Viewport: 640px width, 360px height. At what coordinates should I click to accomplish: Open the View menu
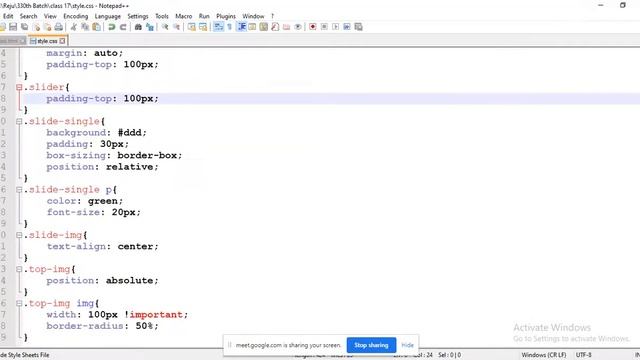coord(50,16)
